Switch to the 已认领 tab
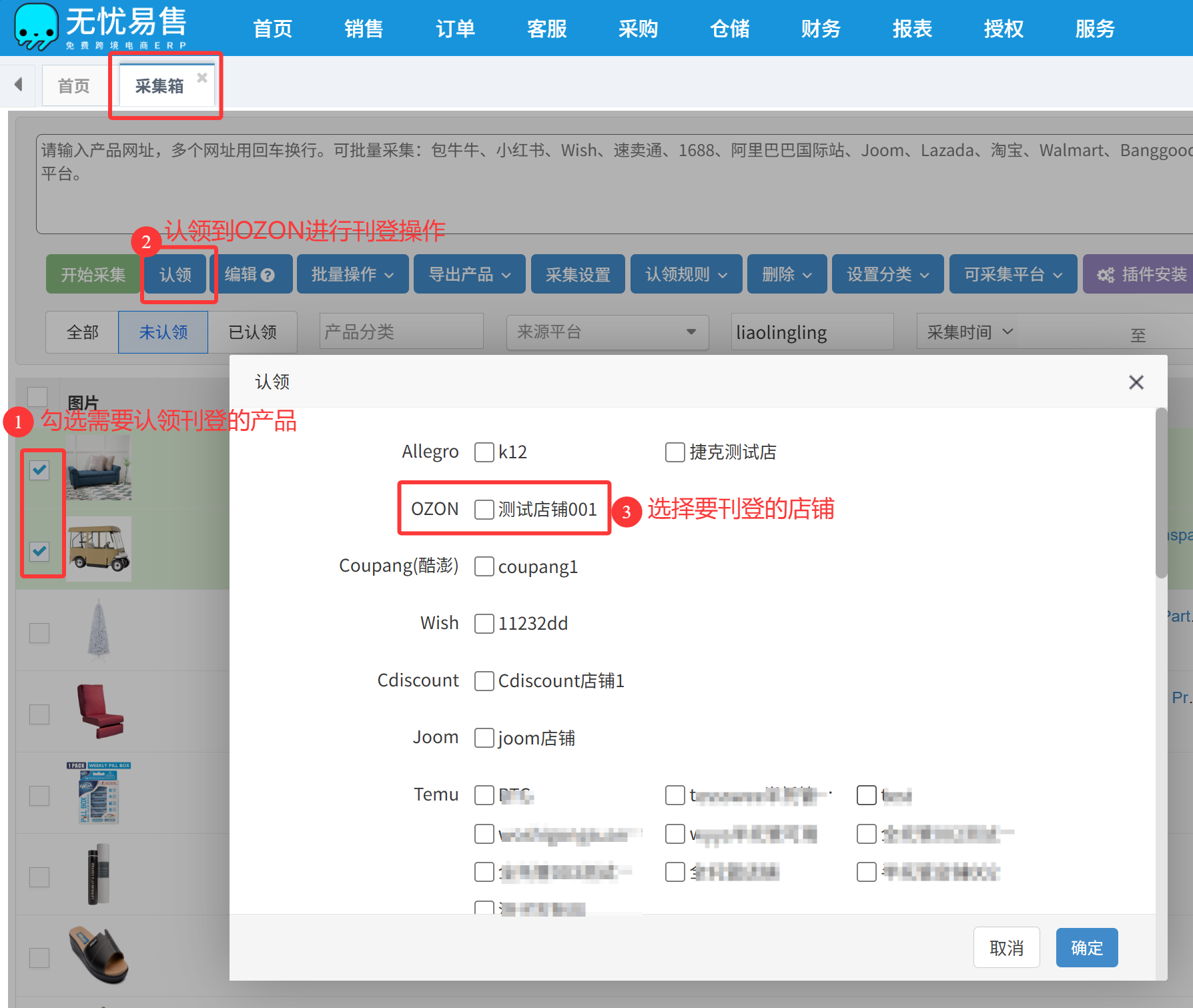The height and width of the screenshot is (1008, 1193). (x=252, y=332)
